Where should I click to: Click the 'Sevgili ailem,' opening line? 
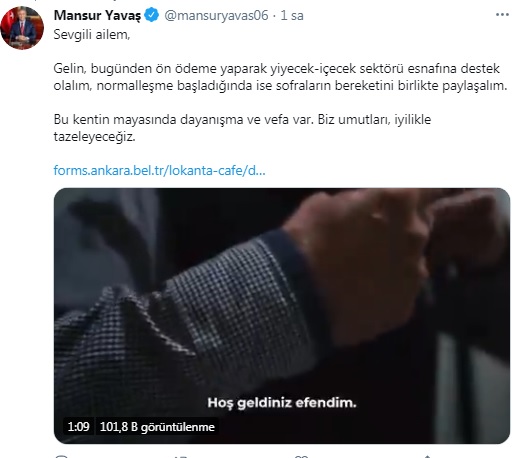[x=92, y=35]
